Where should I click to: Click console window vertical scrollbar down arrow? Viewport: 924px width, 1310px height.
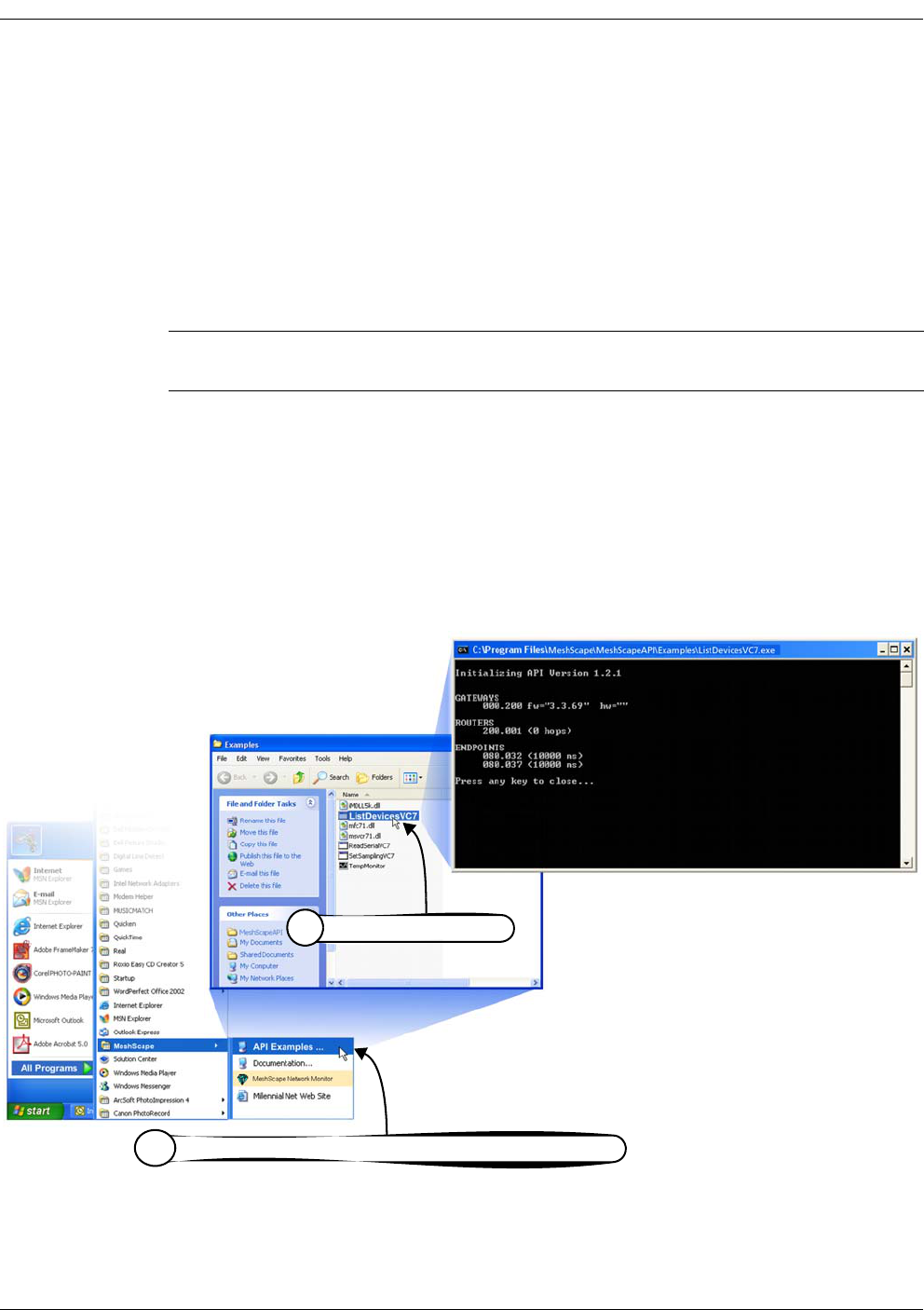click(907, 864)
